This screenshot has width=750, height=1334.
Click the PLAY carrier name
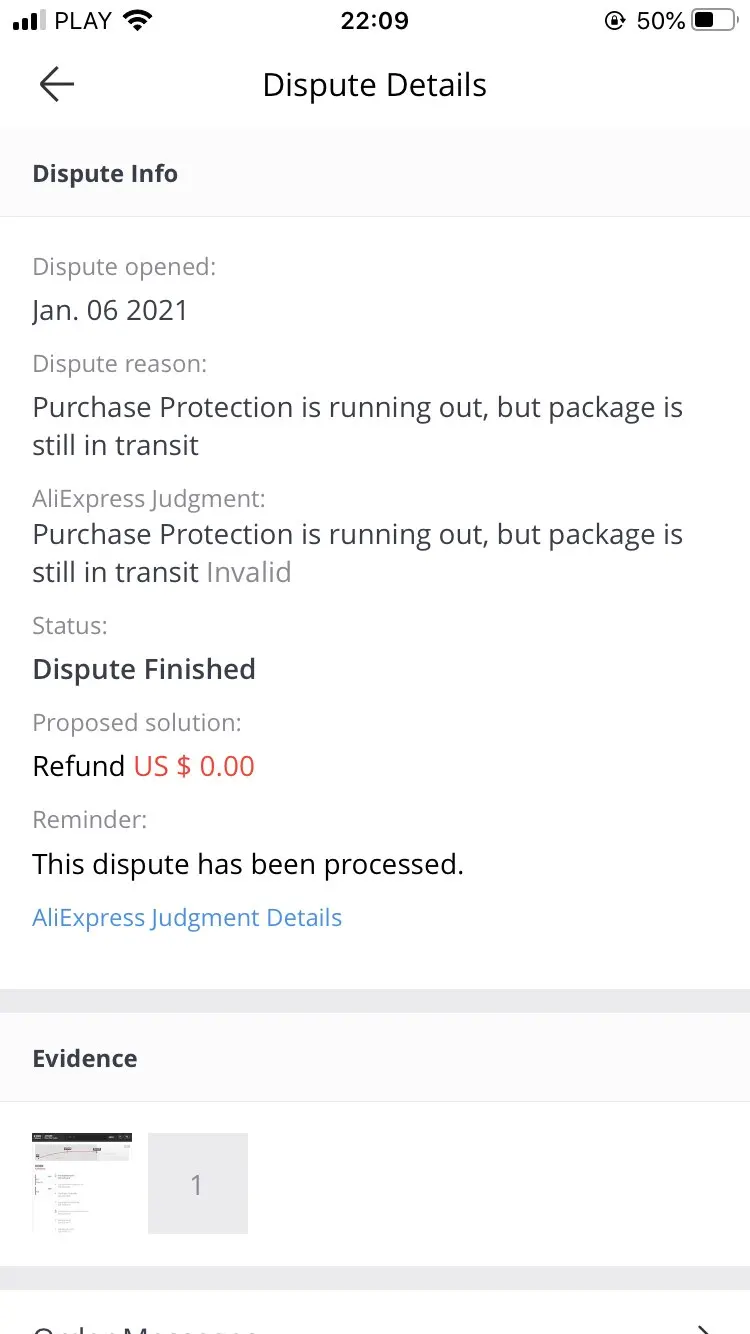[83, 21]
